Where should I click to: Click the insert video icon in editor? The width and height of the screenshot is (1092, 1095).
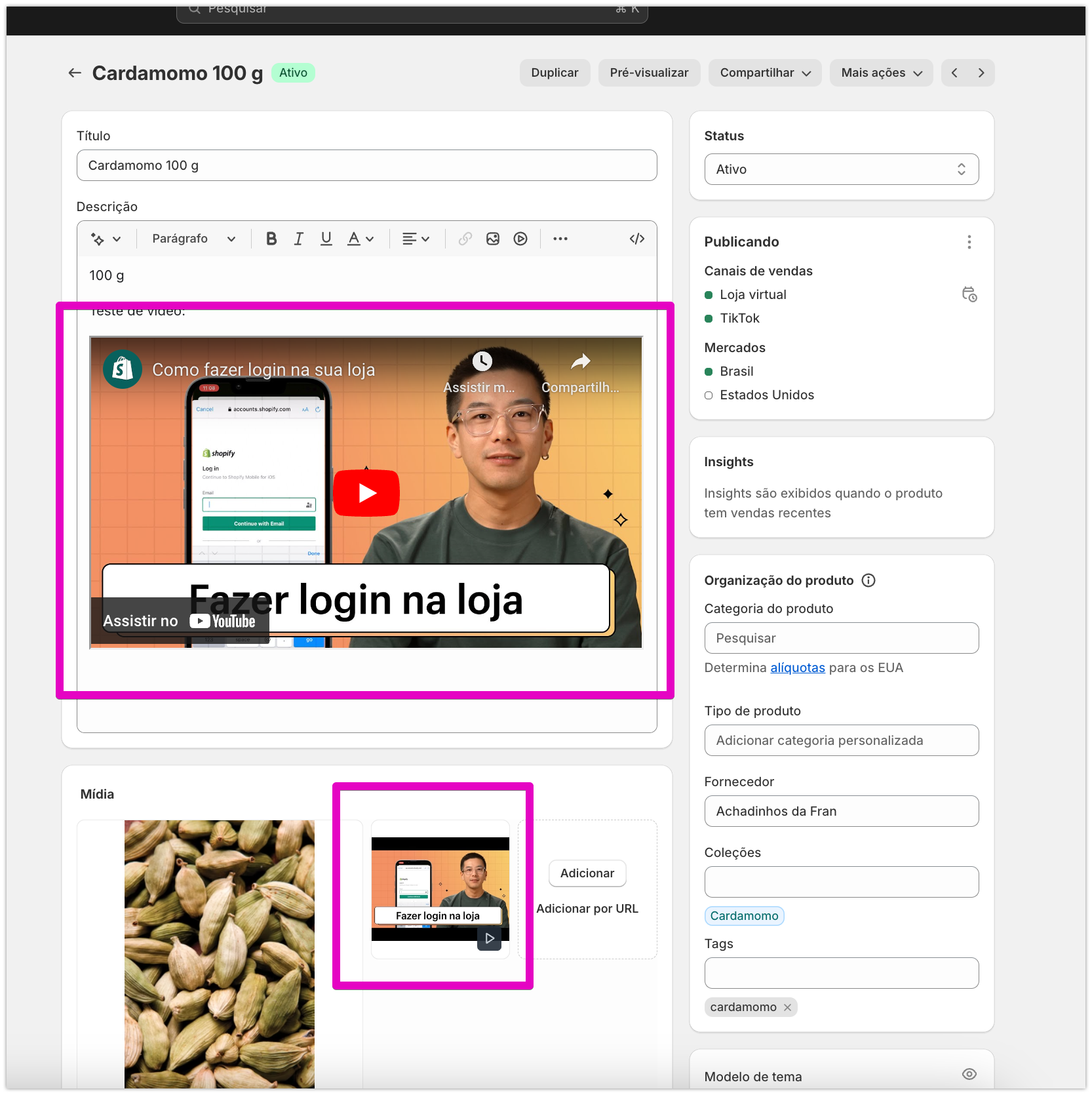(x=520, y=239)
